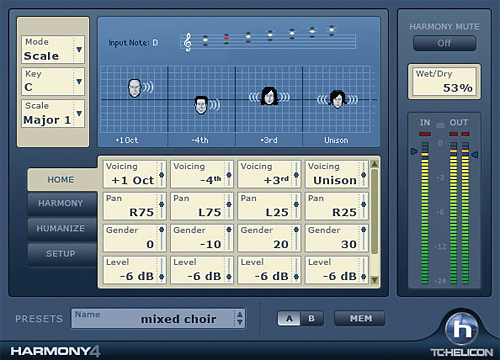Switch to preset slot B

312,318
